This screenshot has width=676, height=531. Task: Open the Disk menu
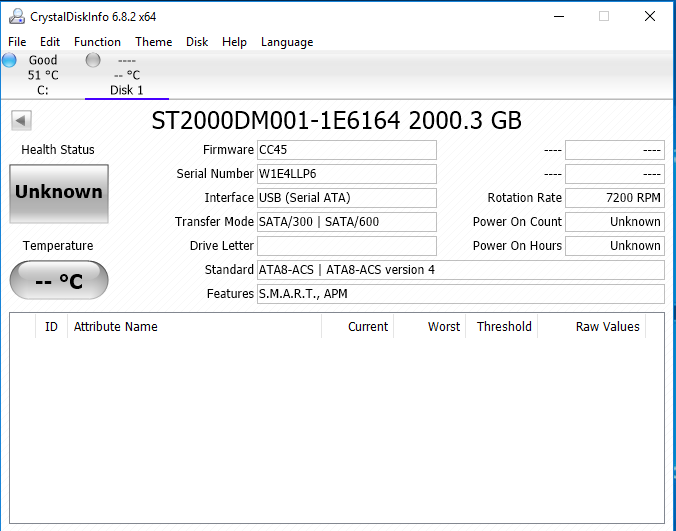coord(197,42)
